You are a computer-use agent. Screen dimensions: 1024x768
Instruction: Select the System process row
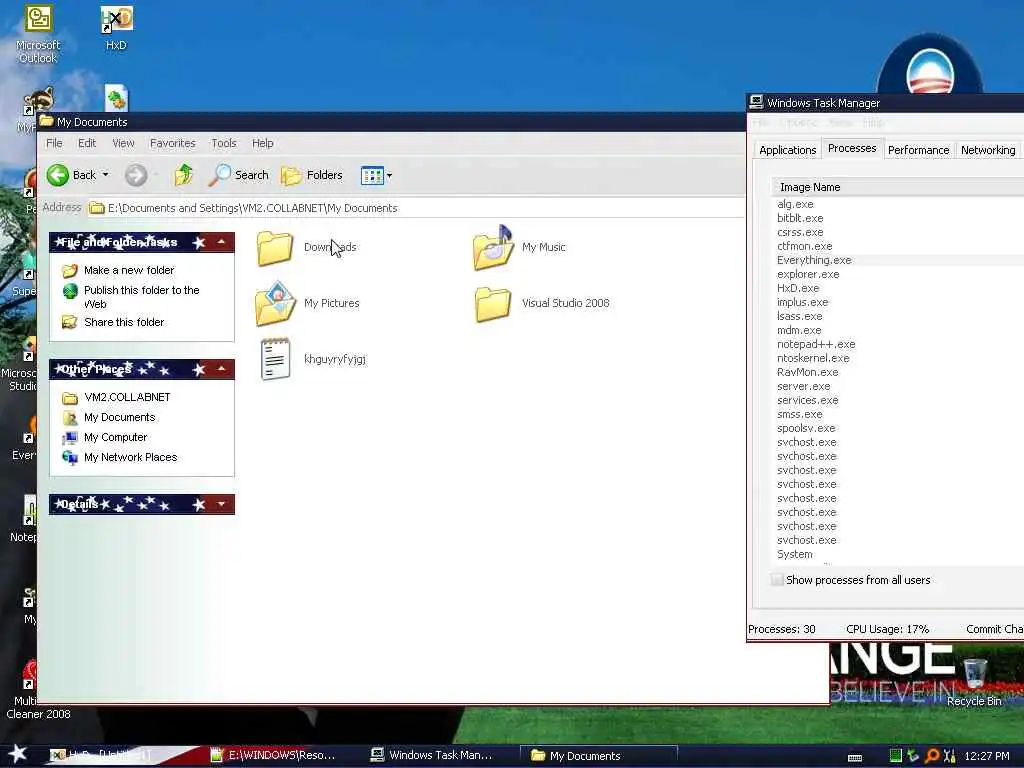pos(897,554)
